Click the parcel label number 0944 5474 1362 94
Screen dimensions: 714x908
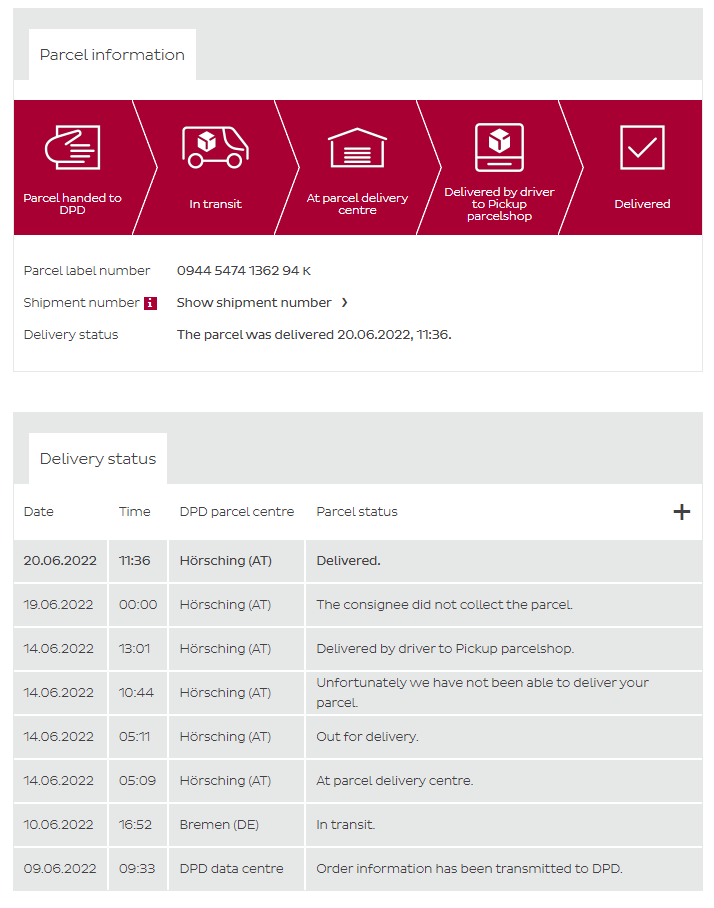[238, 271]
